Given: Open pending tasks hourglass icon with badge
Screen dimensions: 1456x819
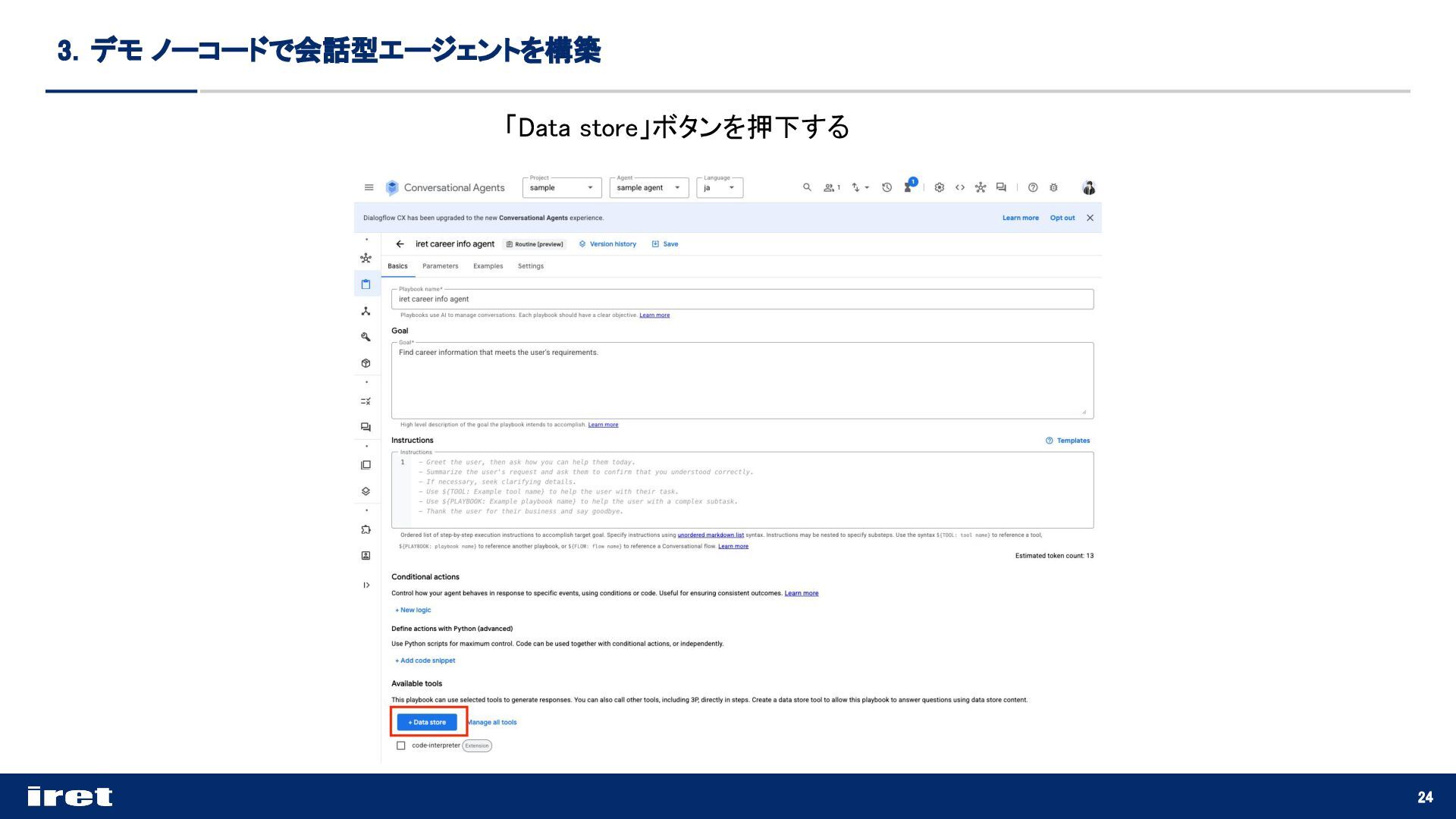Looking at the screenshot, I should tap(910, 186).
